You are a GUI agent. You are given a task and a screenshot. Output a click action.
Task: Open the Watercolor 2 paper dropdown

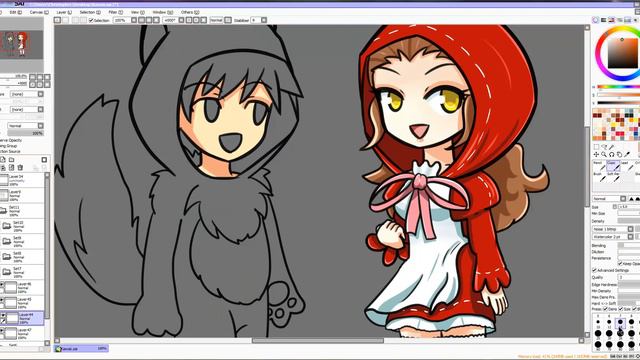click(613, 237)
